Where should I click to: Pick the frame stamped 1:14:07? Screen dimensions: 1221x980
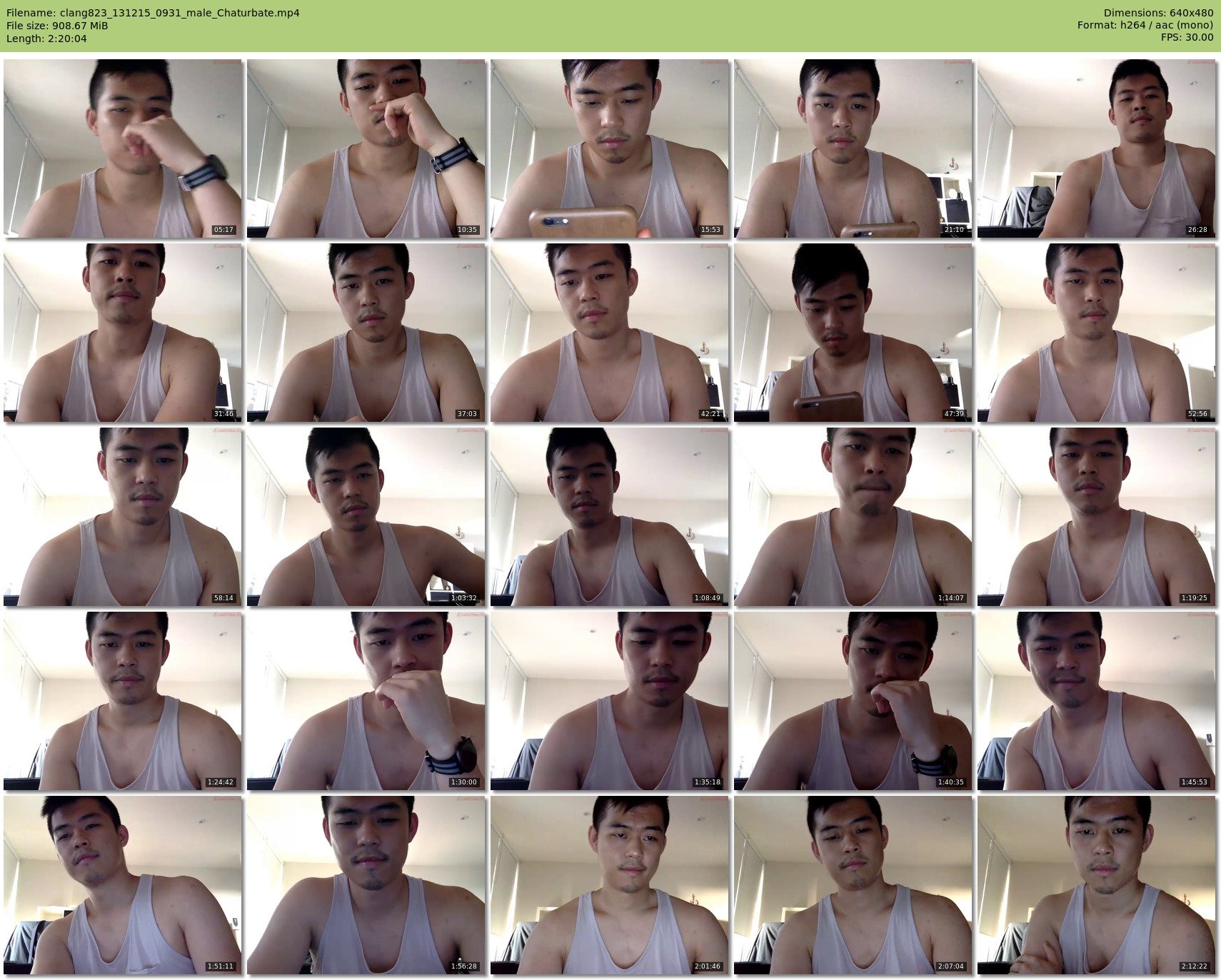853,517
